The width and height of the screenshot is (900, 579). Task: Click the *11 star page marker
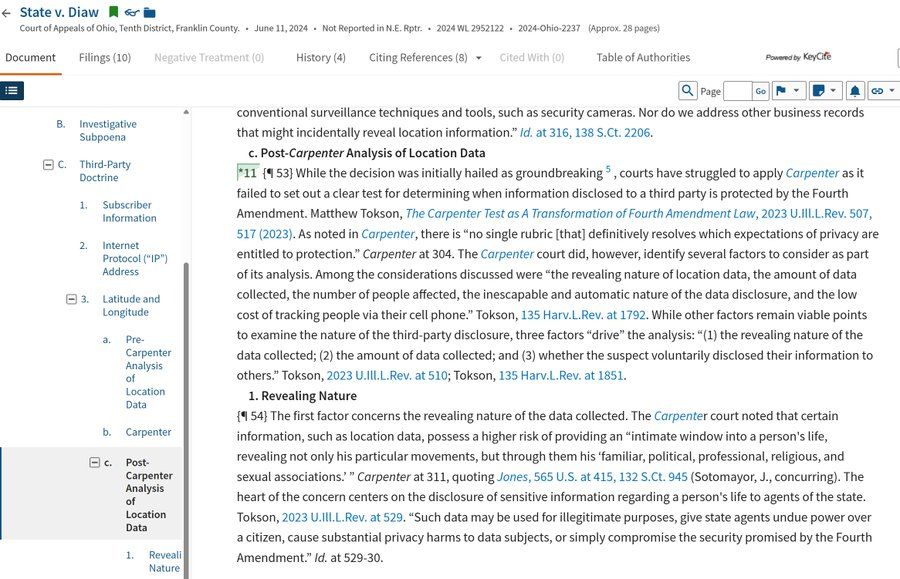(x=247, y=173)
